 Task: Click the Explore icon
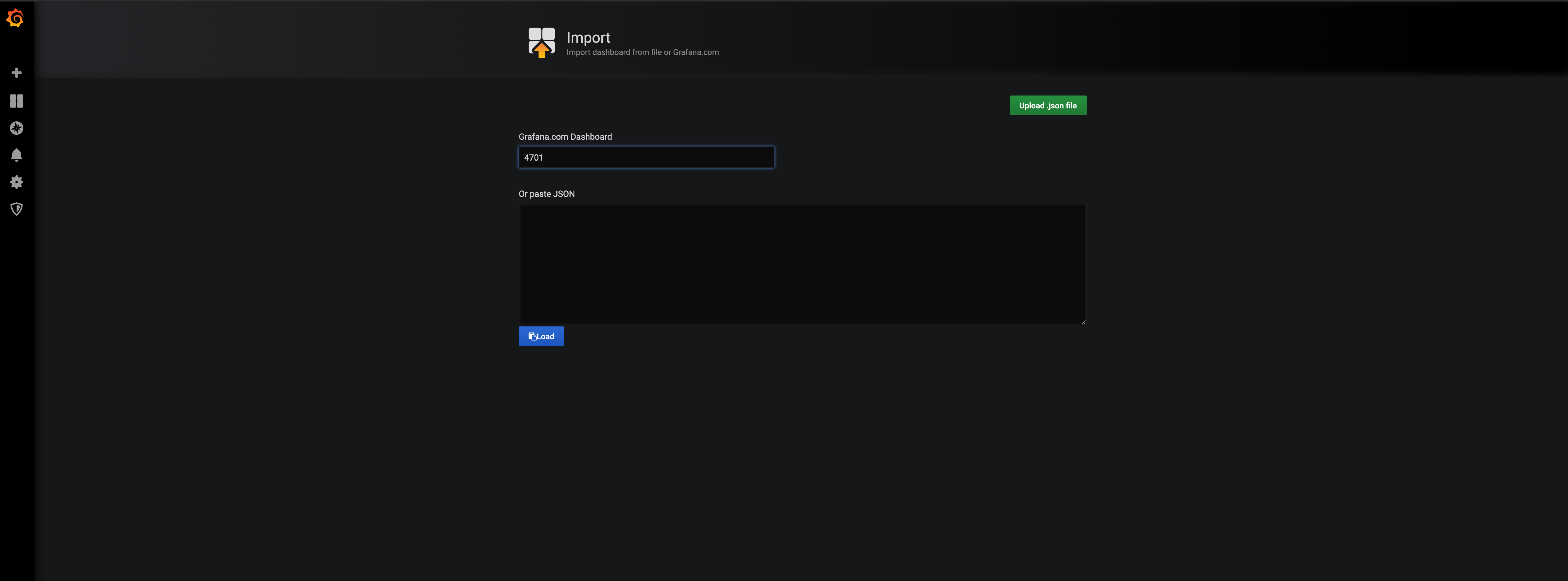[x=16, y=128]
